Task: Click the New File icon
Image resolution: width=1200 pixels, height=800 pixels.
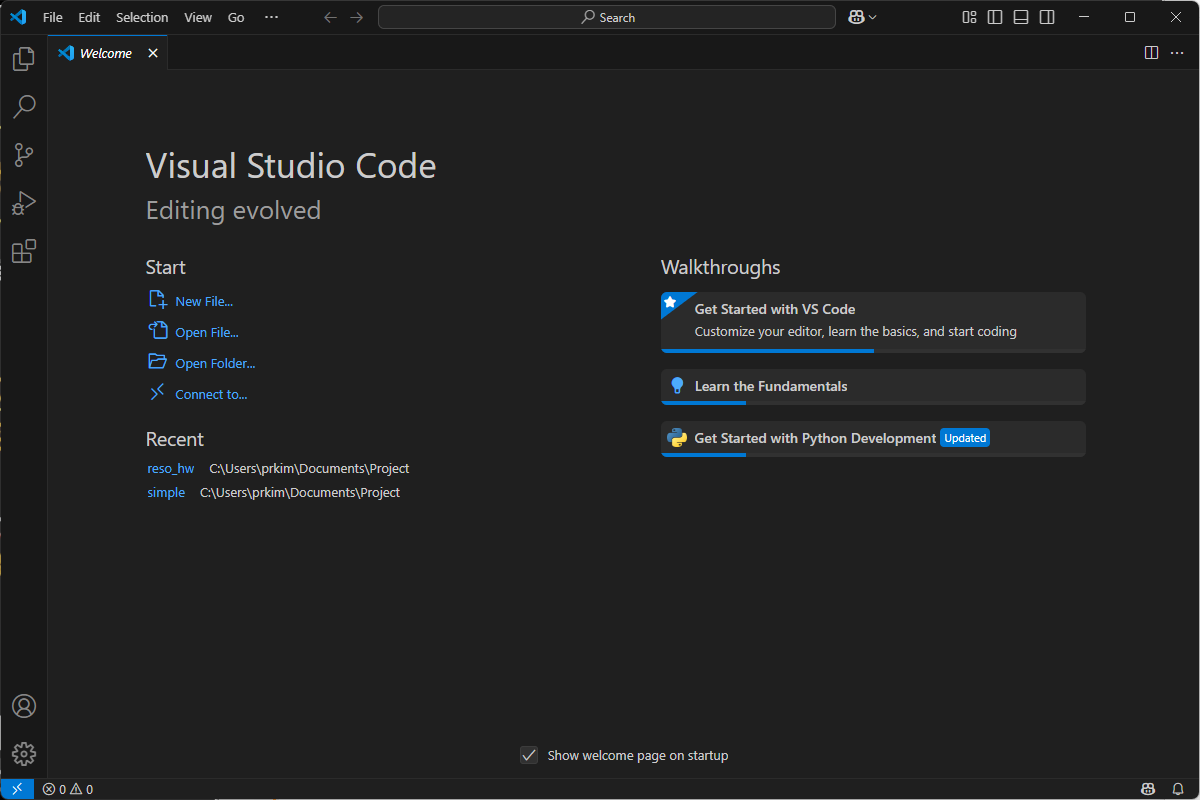Action: [x=157, y=300]
